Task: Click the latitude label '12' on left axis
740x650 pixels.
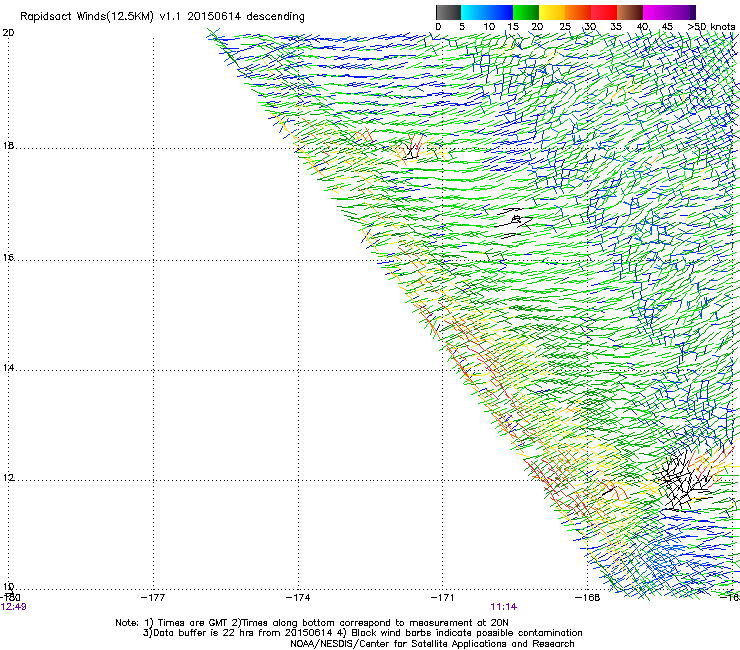Action: click(8, 478)
